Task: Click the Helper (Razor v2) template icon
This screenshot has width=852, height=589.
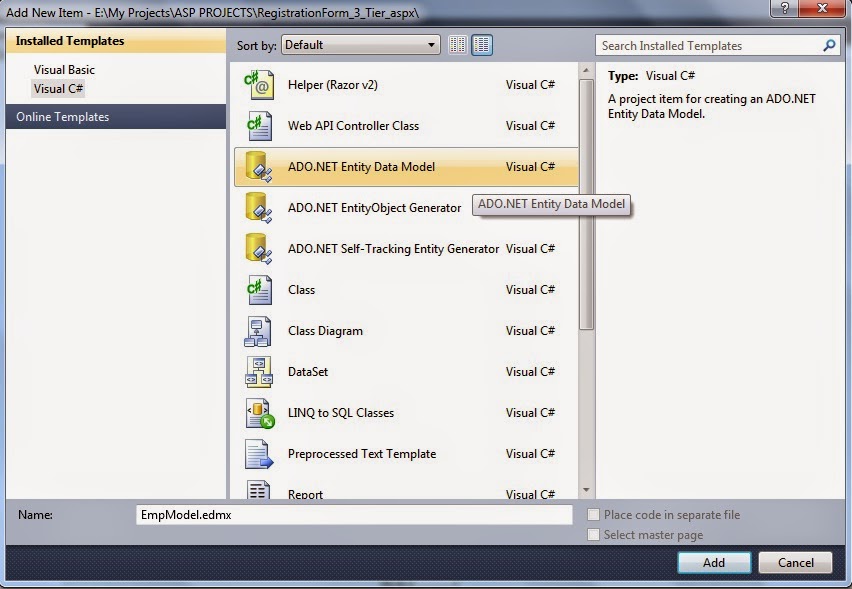Action: 259,85
